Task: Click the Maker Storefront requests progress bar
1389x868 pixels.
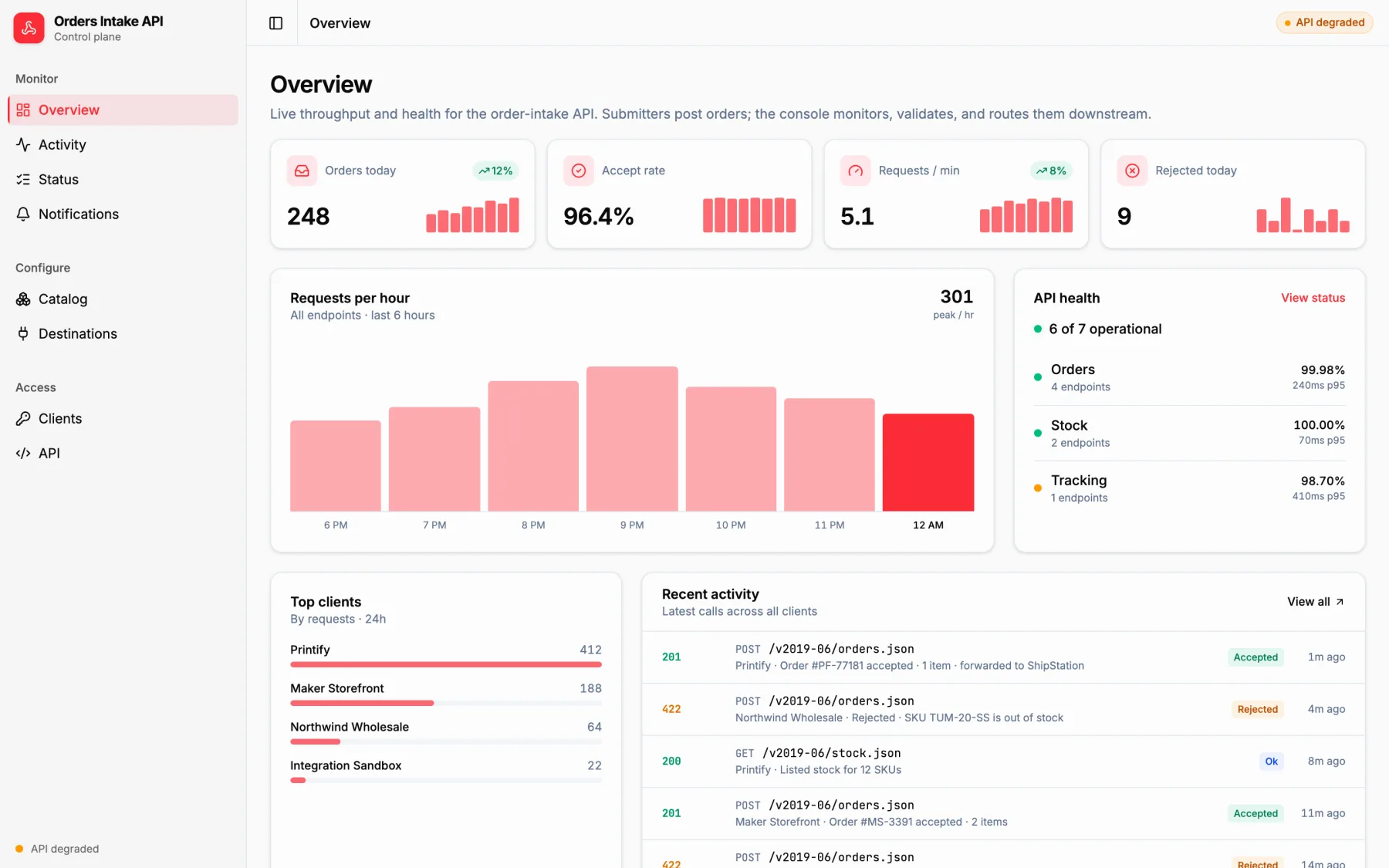Action: [446, 703]
